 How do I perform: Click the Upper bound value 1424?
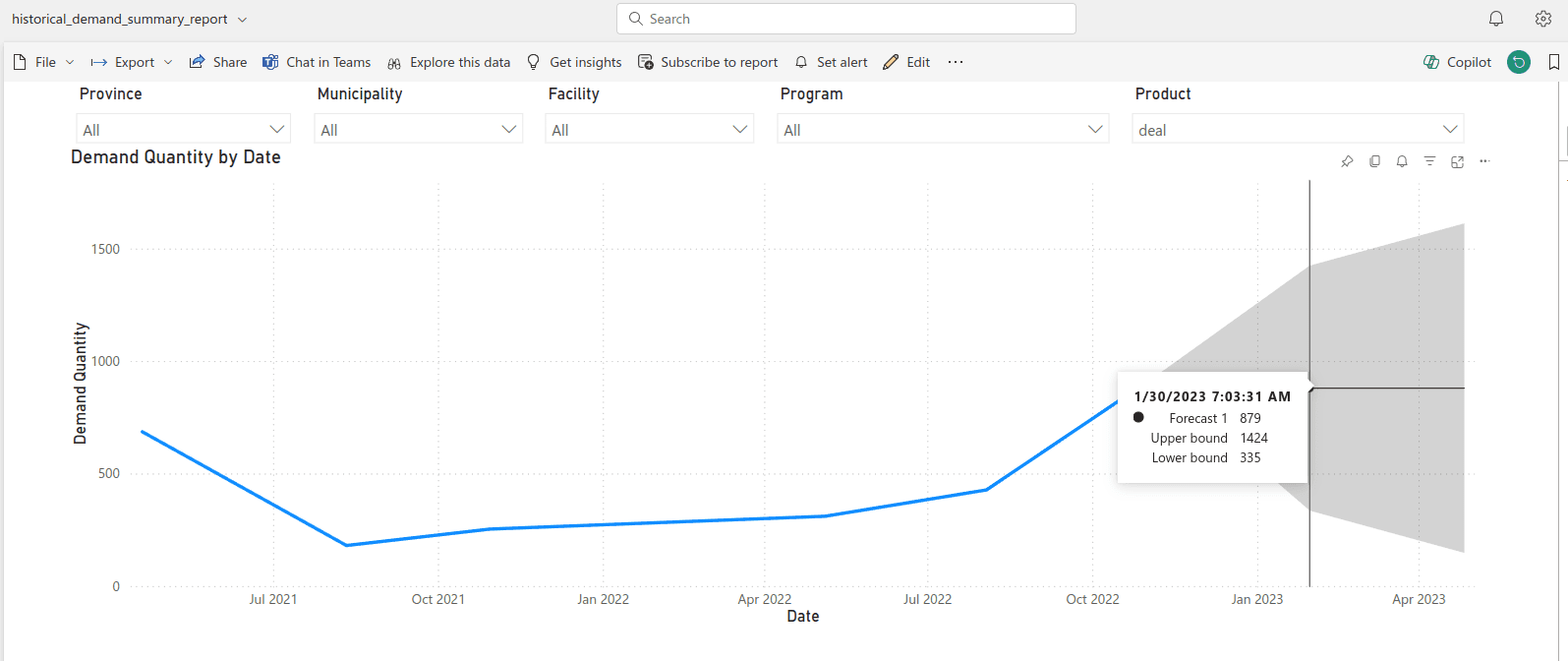point(1254,438)
